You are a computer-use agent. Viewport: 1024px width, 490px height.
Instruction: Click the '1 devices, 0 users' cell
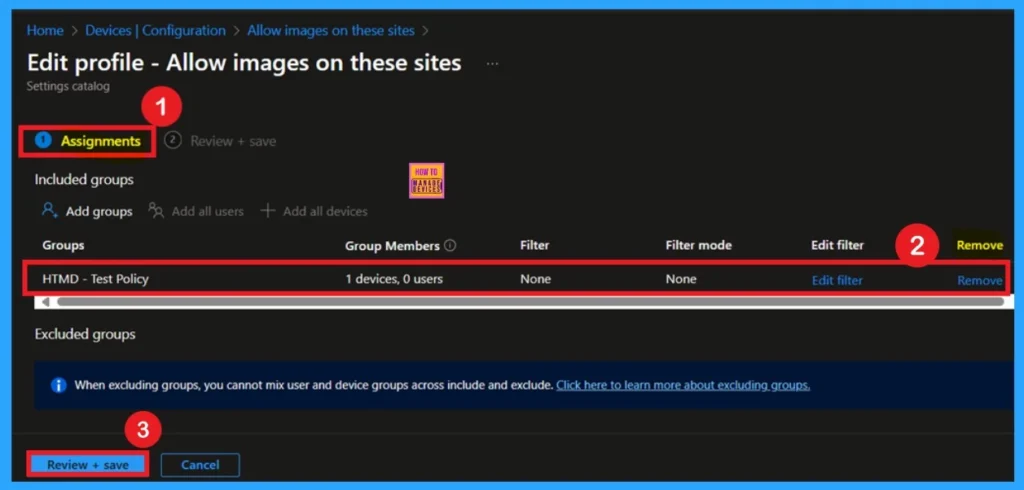[x=394, y=279]
